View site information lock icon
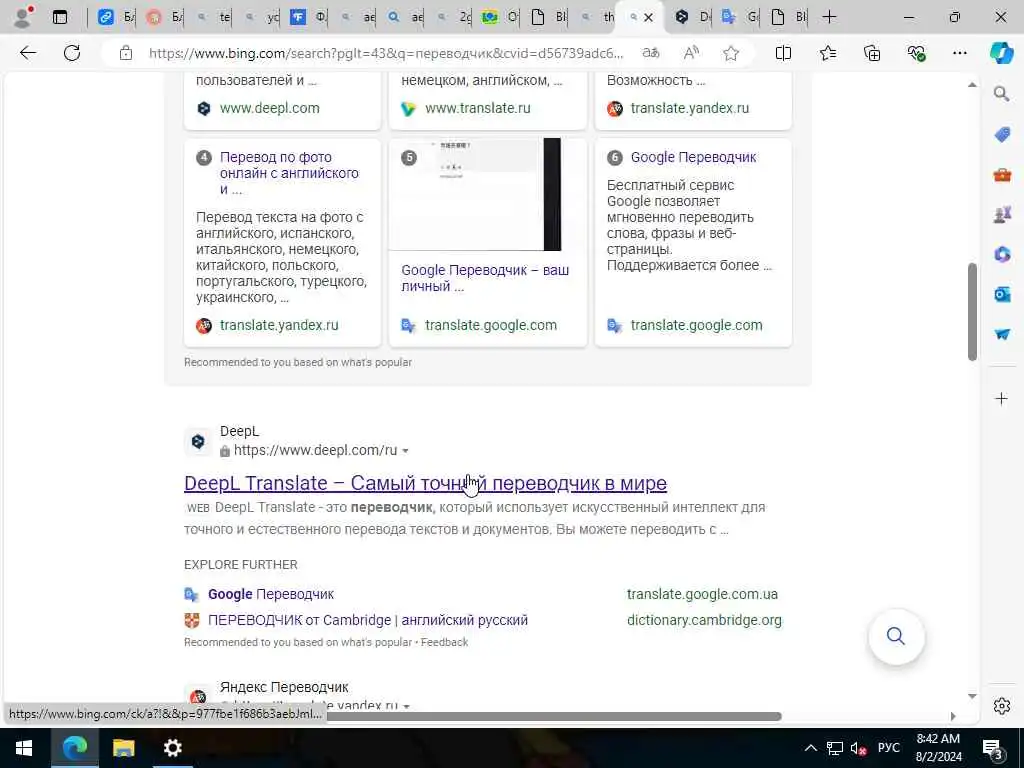The image size is (1024, 768). pos(126,53)
